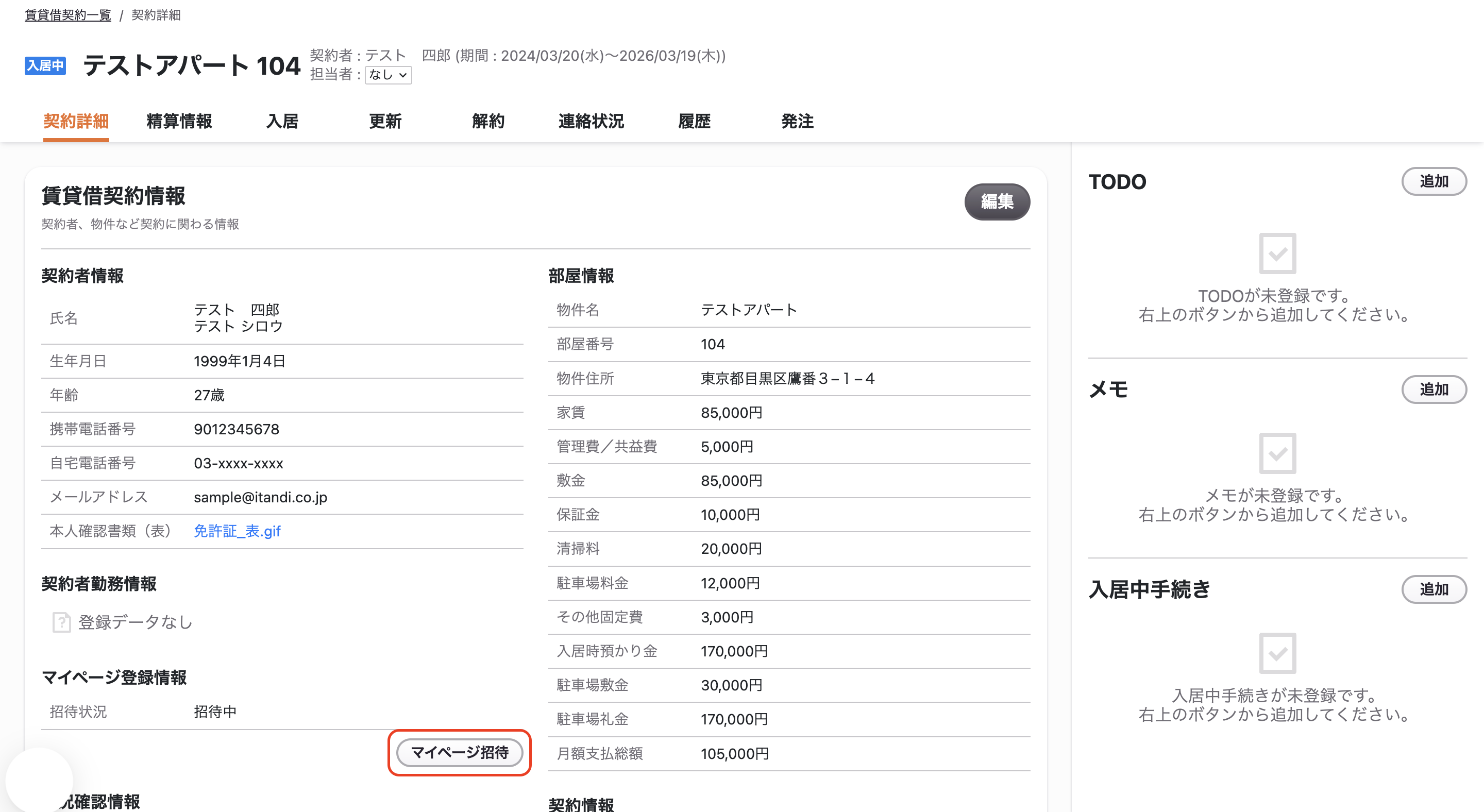Click the document icon beside 登録データなし
The image size is (1484, 812).
[61, 622]
